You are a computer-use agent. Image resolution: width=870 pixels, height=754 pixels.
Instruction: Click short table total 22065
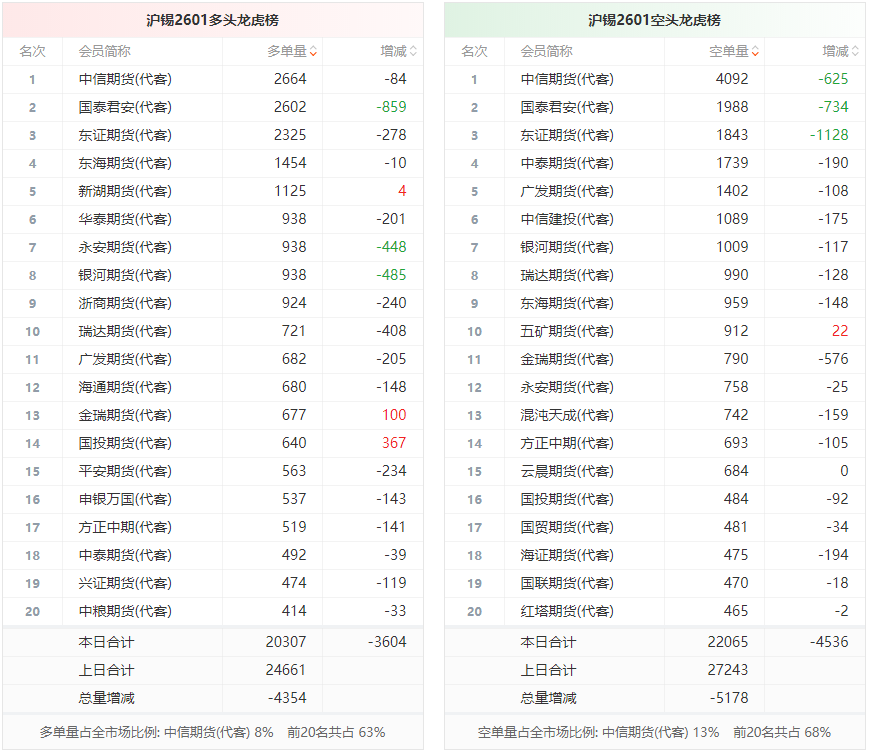click(x=728, y=642)
